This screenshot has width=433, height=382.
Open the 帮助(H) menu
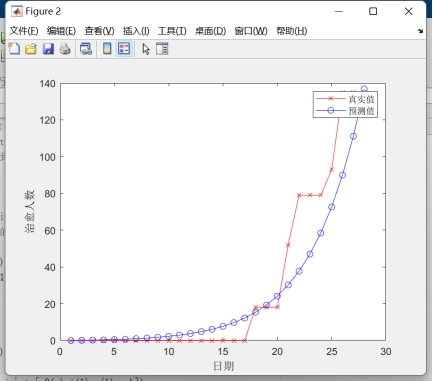coord(291,31)
